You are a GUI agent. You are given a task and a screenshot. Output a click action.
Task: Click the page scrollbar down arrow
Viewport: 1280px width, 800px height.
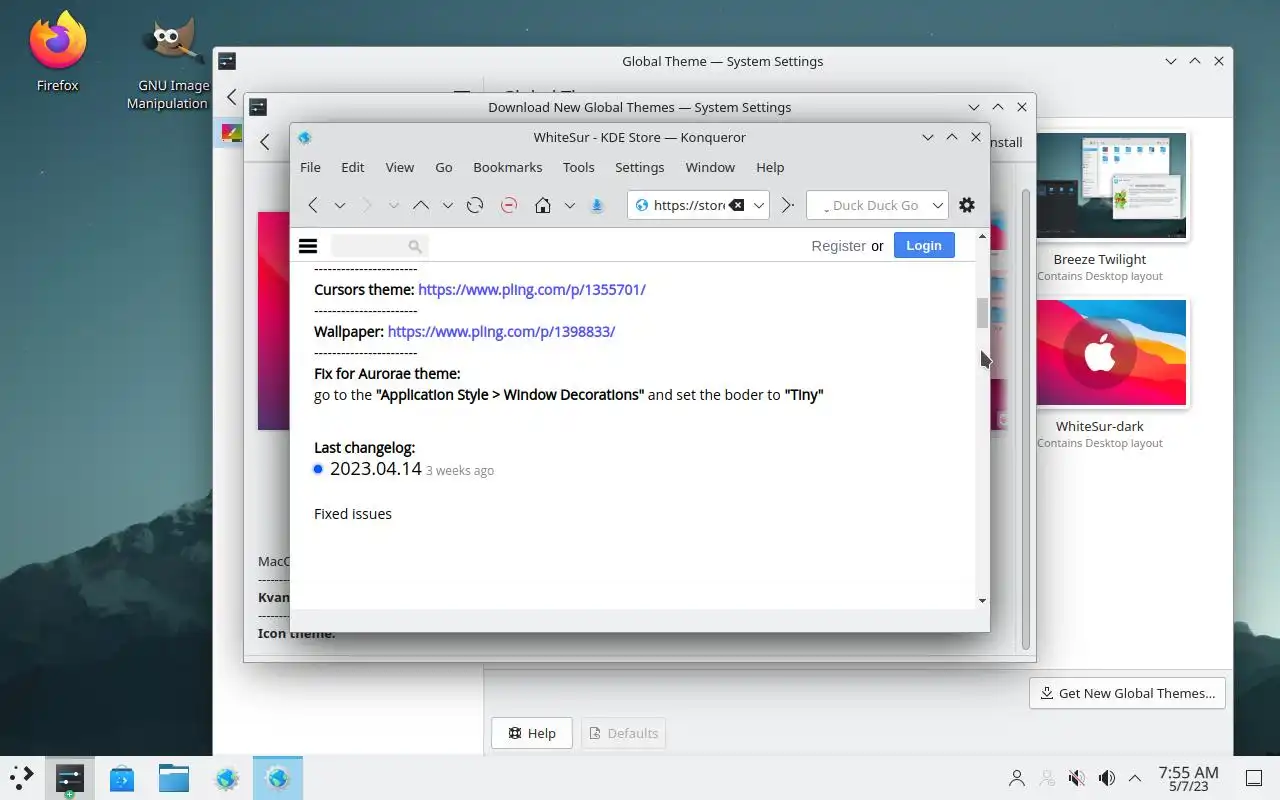982,600
